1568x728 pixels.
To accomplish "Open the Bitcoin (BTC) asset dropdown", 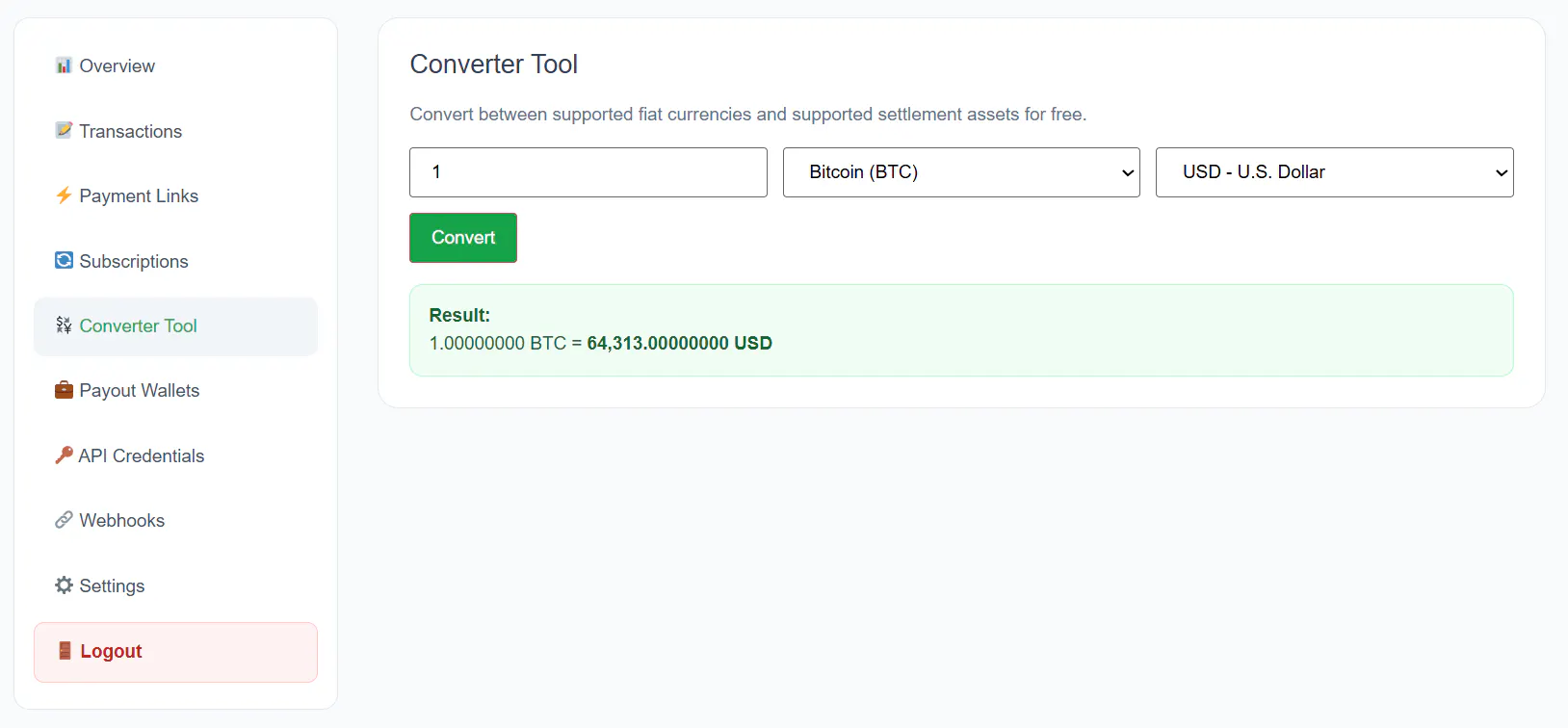I will [961, 172].
